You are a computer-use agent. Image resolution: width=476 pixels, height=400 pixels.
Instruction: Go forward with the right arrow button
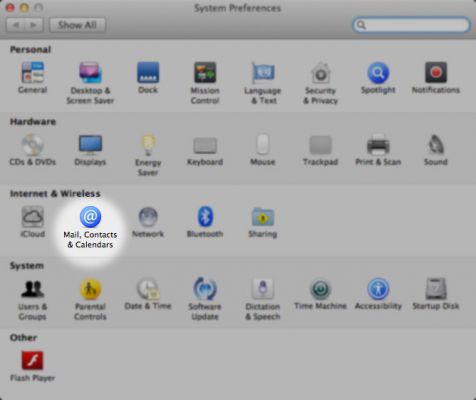click(x=33, y=25)
